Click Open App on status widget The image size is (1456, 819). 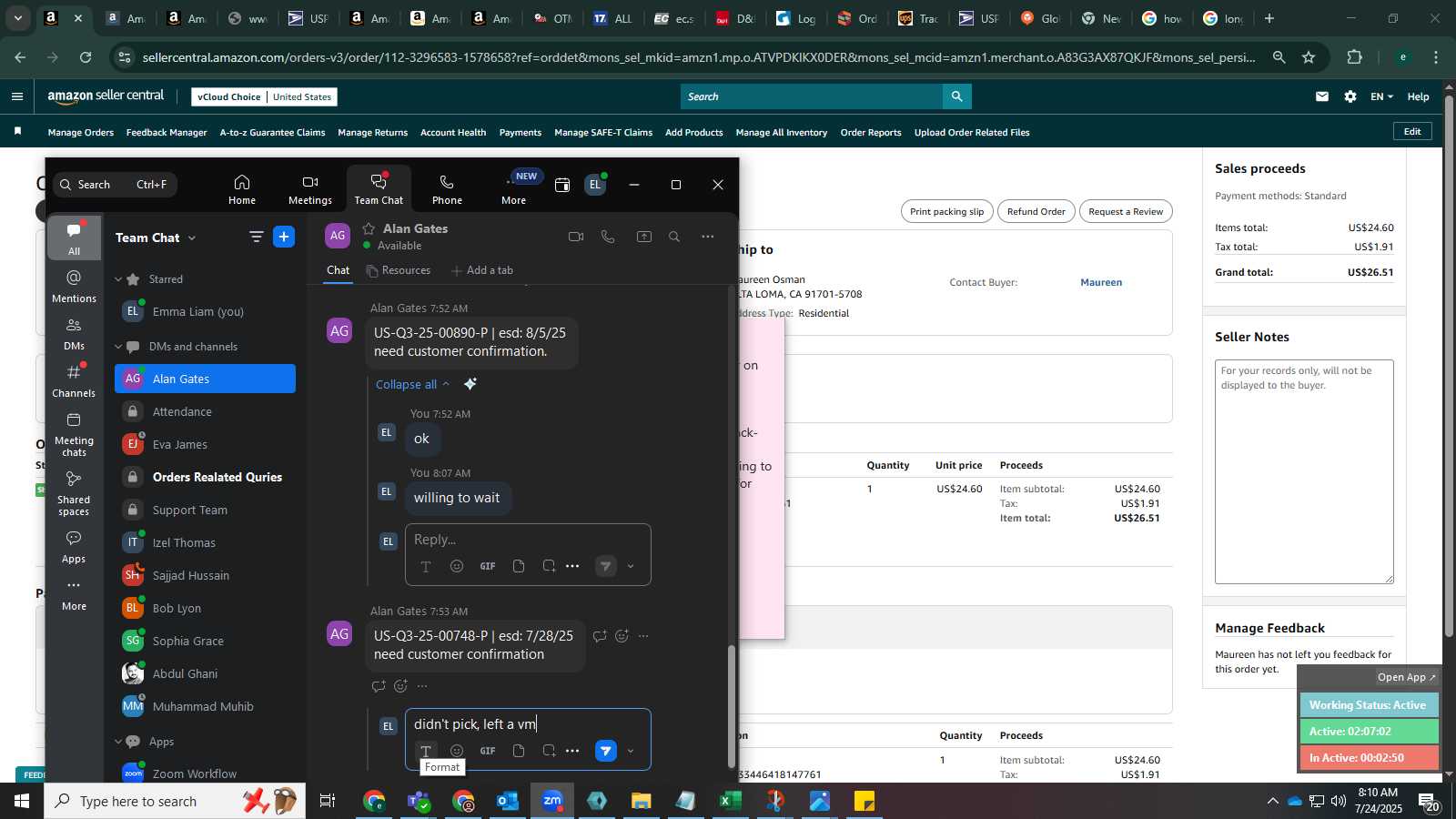click(x=1406, y=677)
